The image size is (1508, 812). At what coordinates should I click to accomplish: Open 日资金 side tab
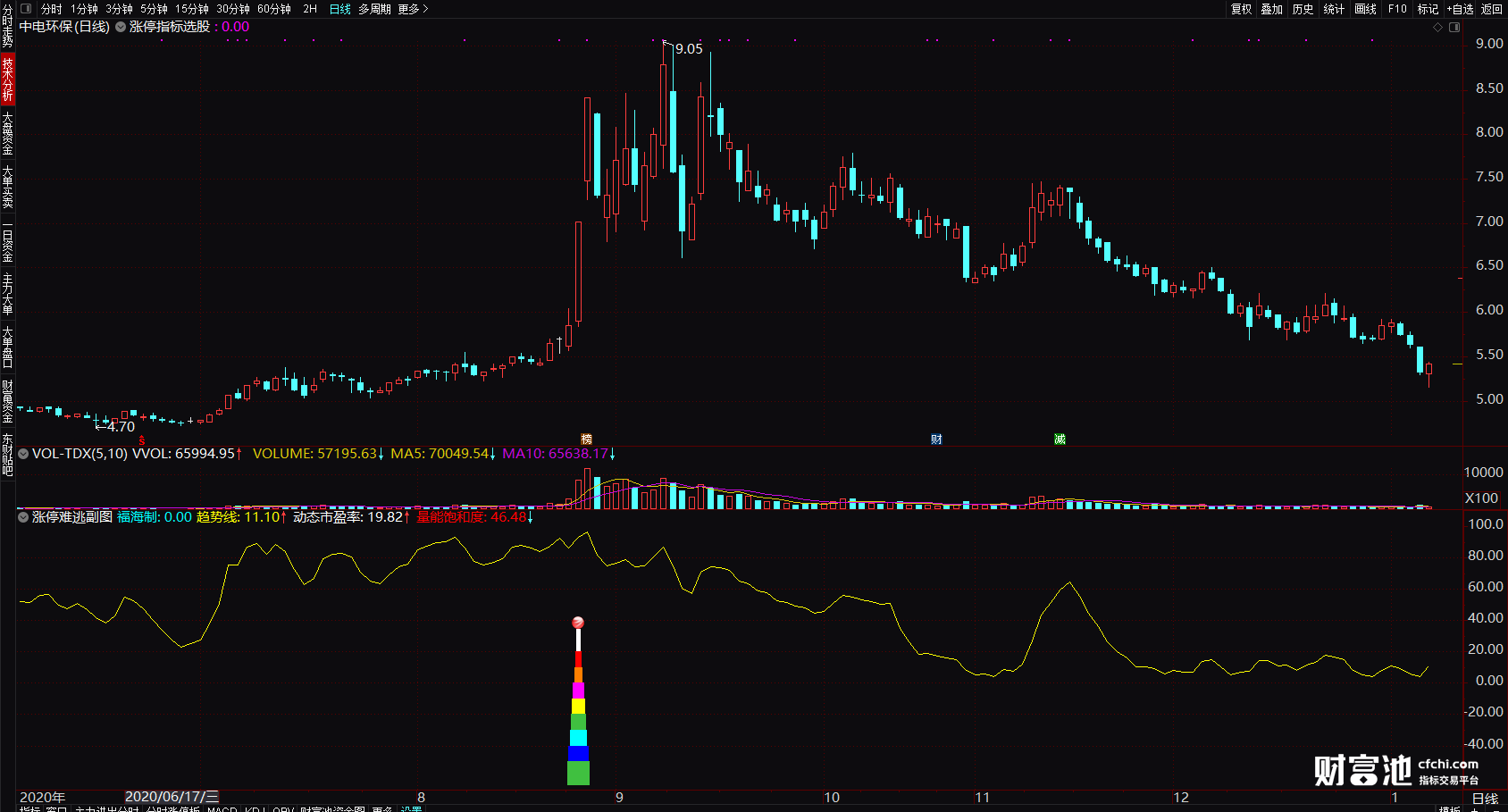coord(7,241)
